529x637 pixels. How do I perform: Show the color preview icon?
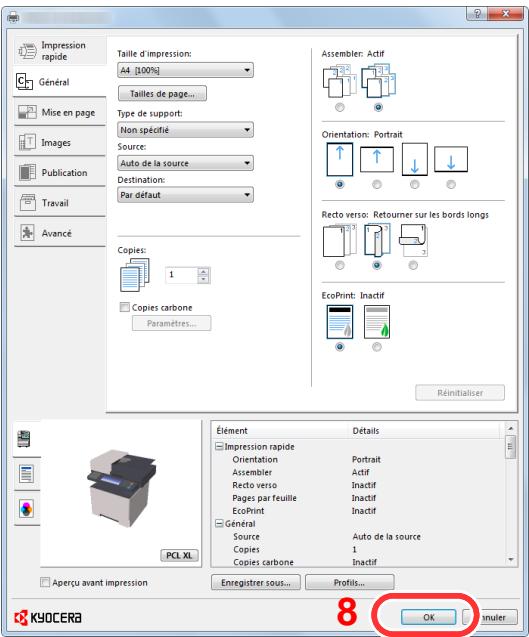(26, 509)
